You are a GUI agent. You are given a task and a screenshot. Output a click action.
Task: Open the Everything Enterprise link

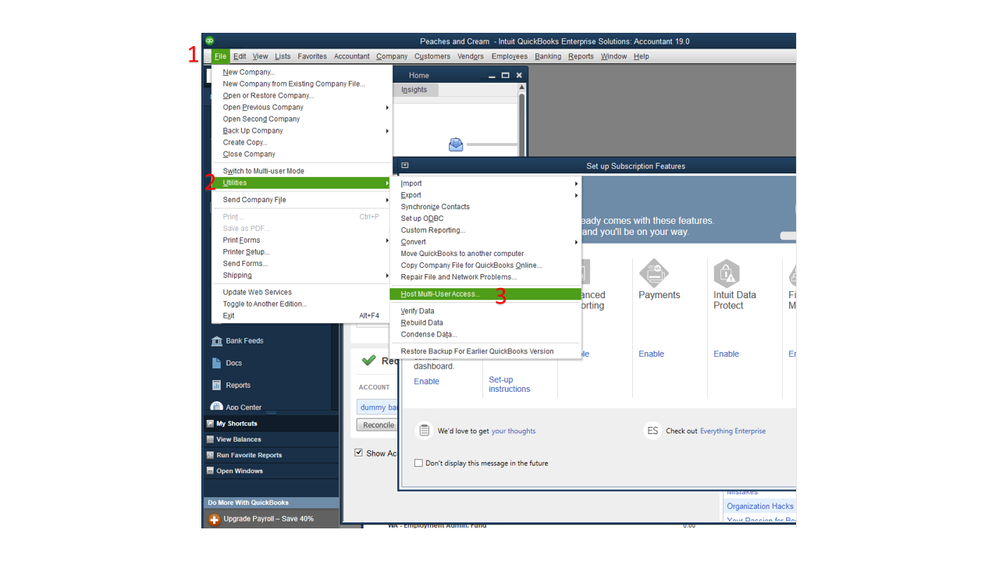point(733,431)
